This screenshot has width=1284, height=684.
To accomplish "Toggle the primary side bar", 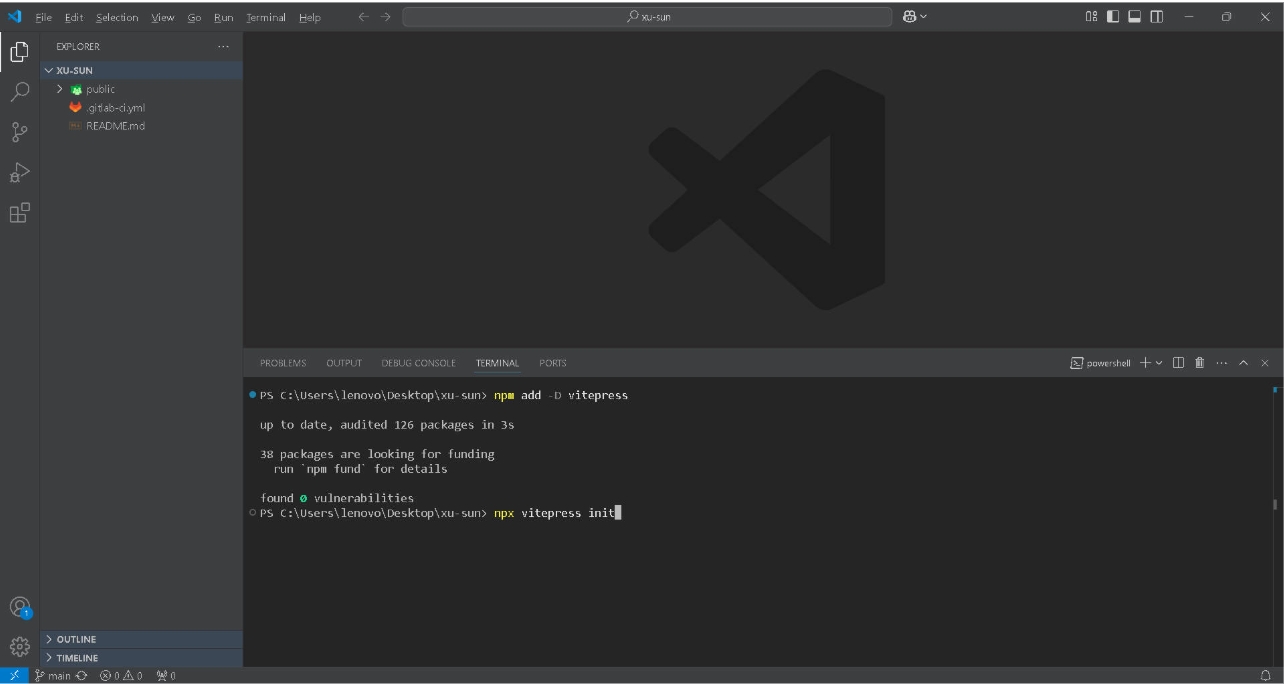I will [x=1113, y=17].
